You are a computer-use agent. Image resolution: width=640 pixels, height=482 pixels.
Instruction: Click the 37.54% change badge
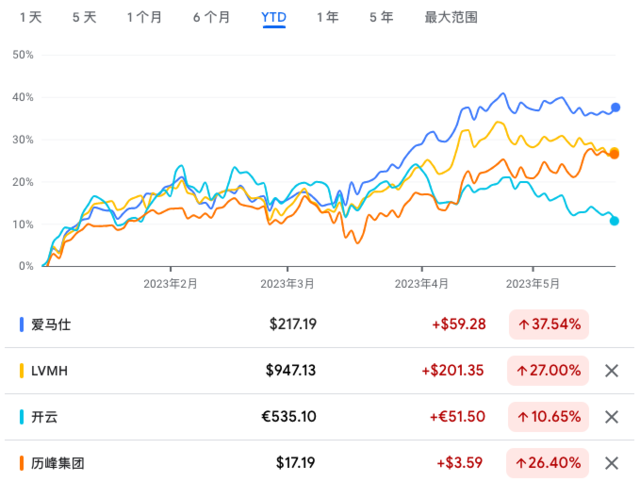[549, 324]
